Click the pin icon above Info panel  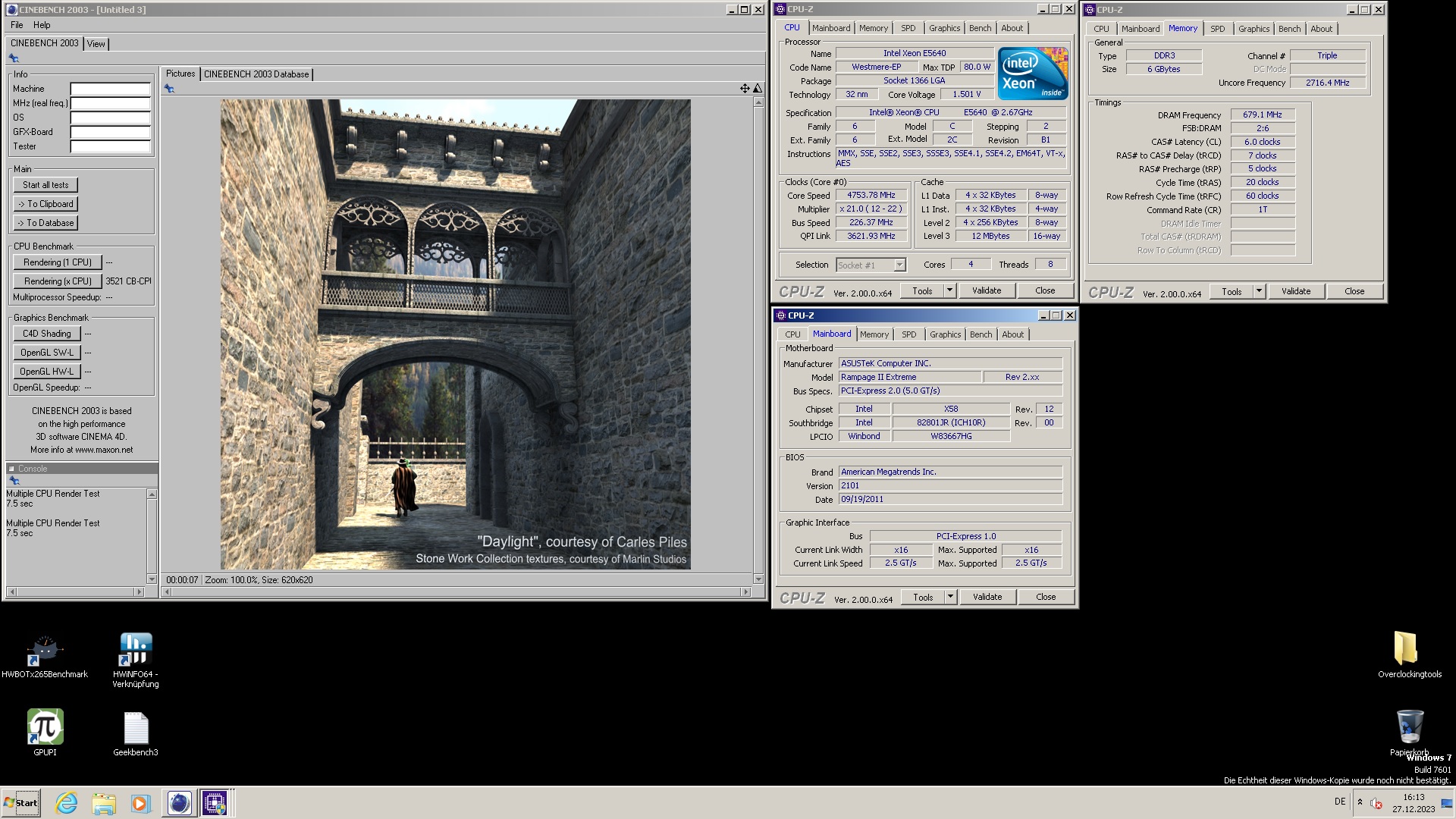pos(14,58)
